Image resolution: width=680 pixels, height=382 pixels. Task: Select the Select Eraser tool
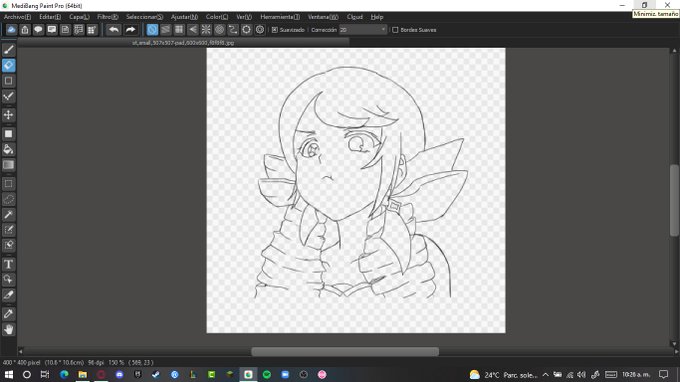coord(8,245)
